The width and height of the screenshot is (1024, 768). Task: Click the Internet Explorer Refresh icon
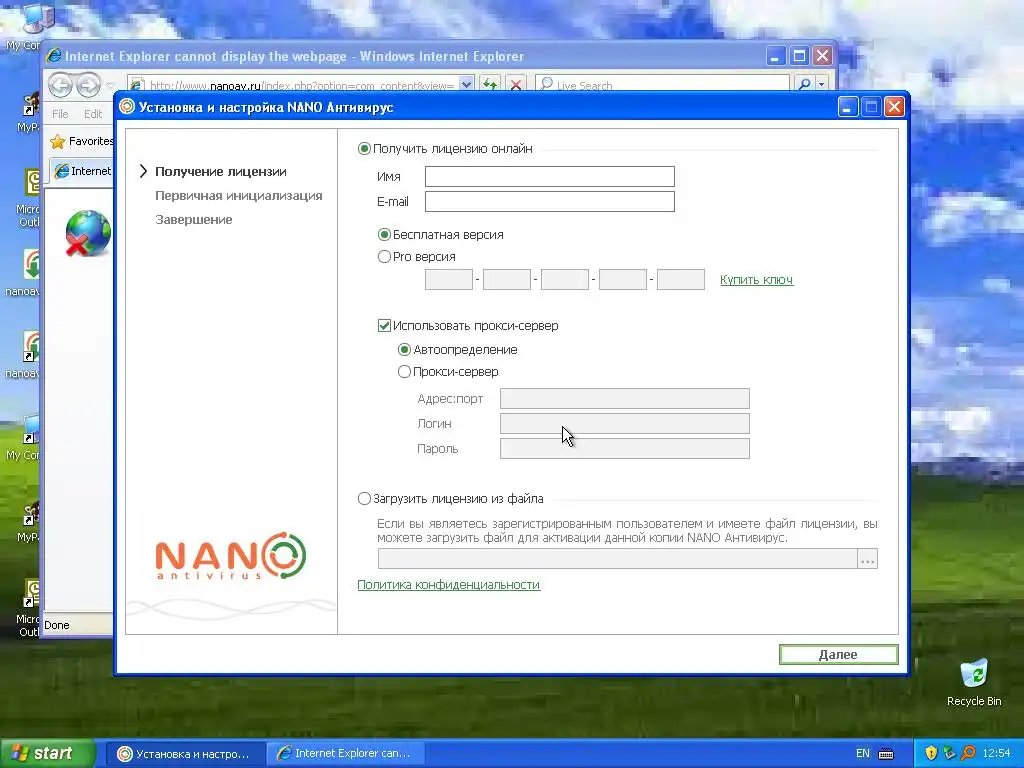[x=490, y=84]
